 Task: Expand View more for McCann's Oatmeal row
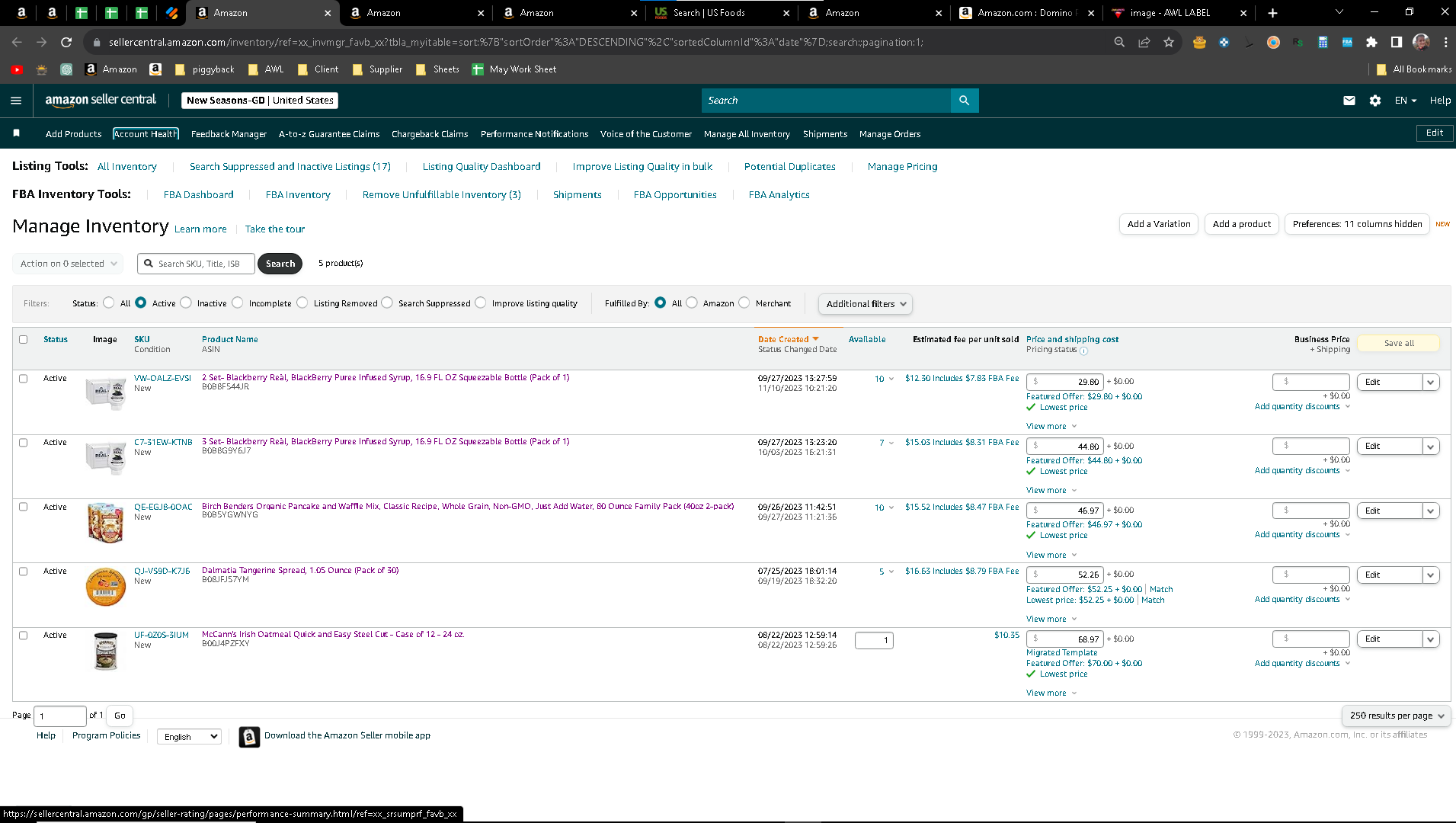pyautogui.click(x=1051, y=693)
